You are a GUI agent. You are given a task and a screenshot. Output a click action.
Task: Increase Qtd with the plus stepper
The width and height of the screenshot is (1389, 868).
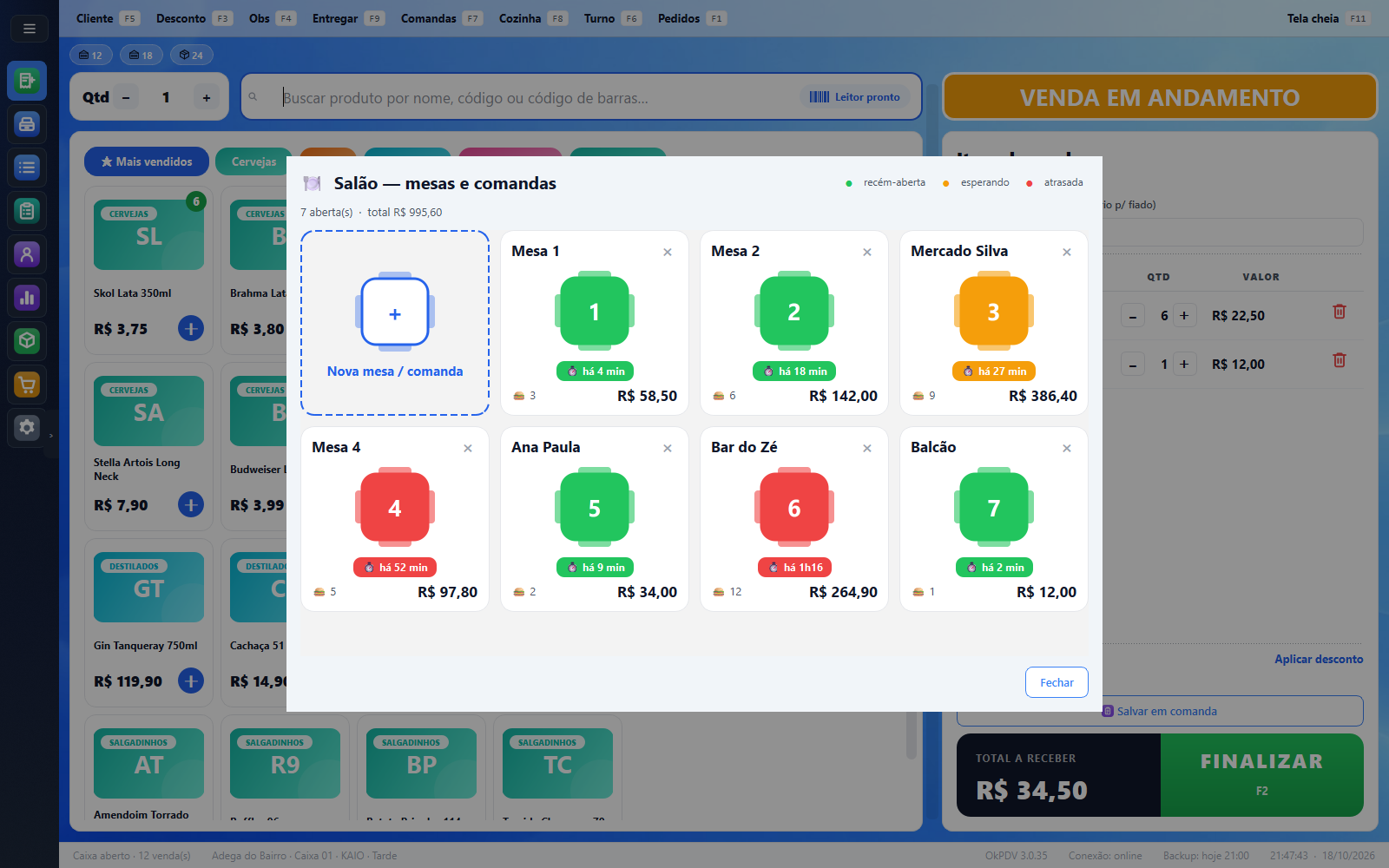(207, 97)
